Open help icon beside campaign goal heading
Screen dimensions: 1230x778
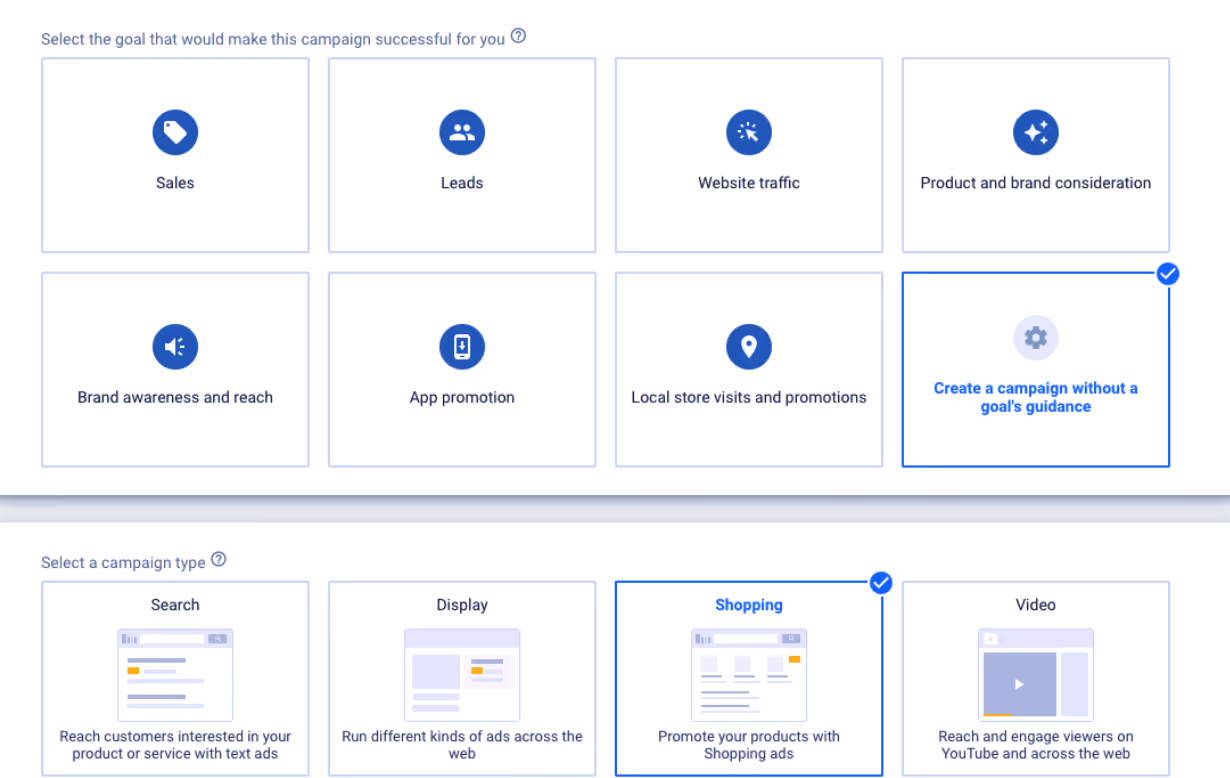pos(518,36)
